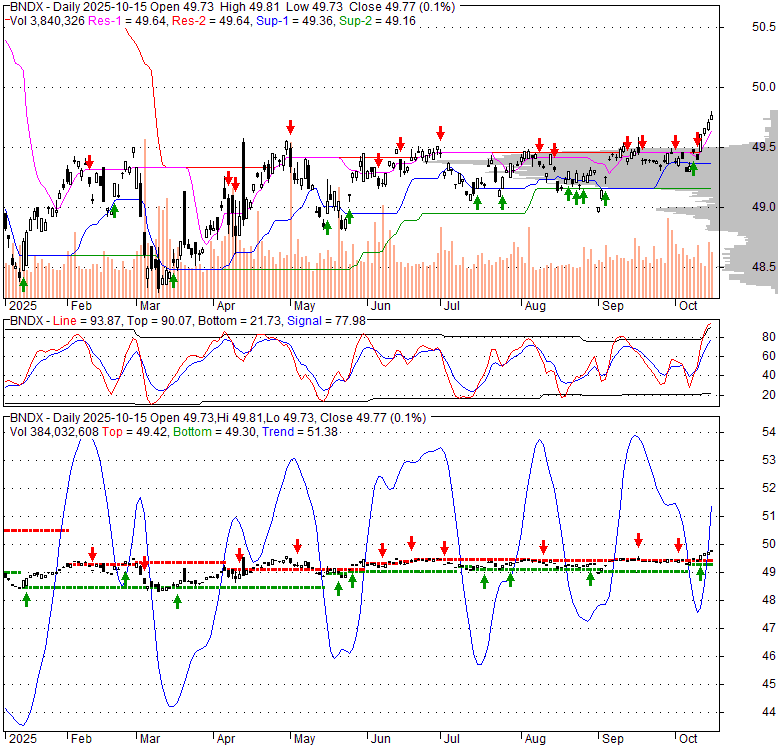Viewport: 780px width, 745px height.
Task: Select the Line = 93.87 oscillator legend
Action: pos(87,321)
